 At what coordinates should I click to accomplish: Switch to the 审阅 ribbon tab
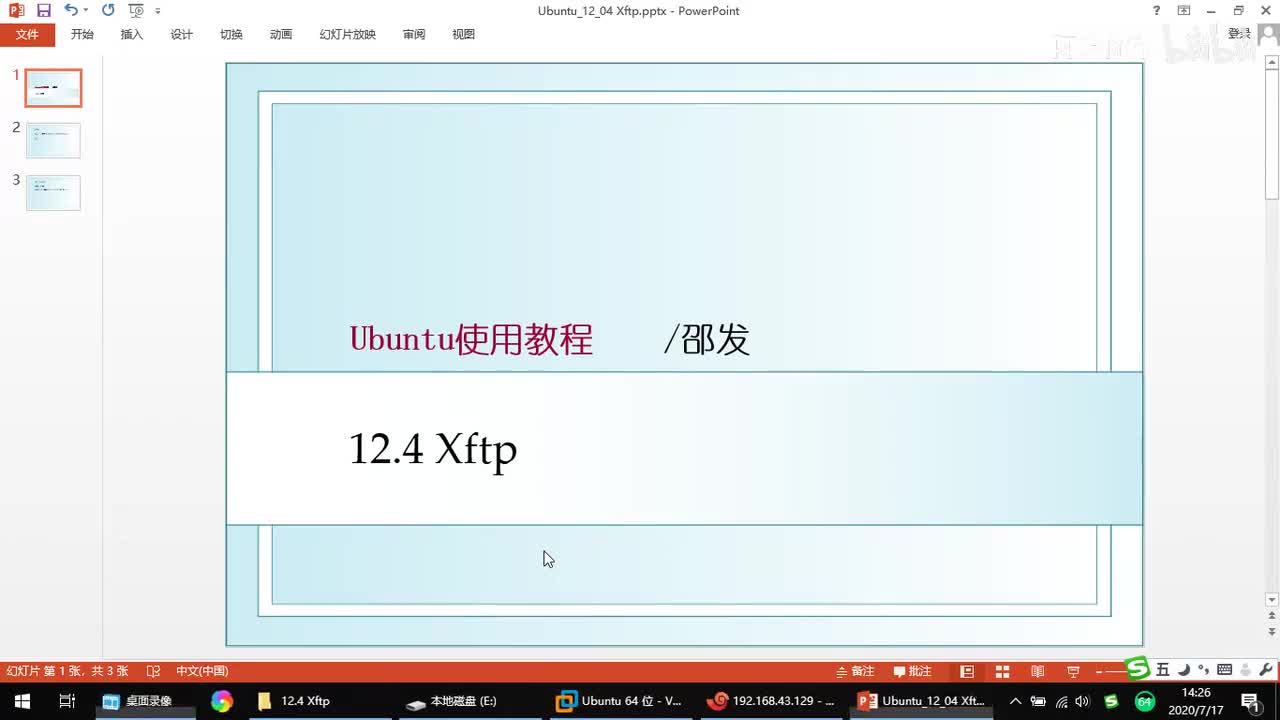click(414, 34)
